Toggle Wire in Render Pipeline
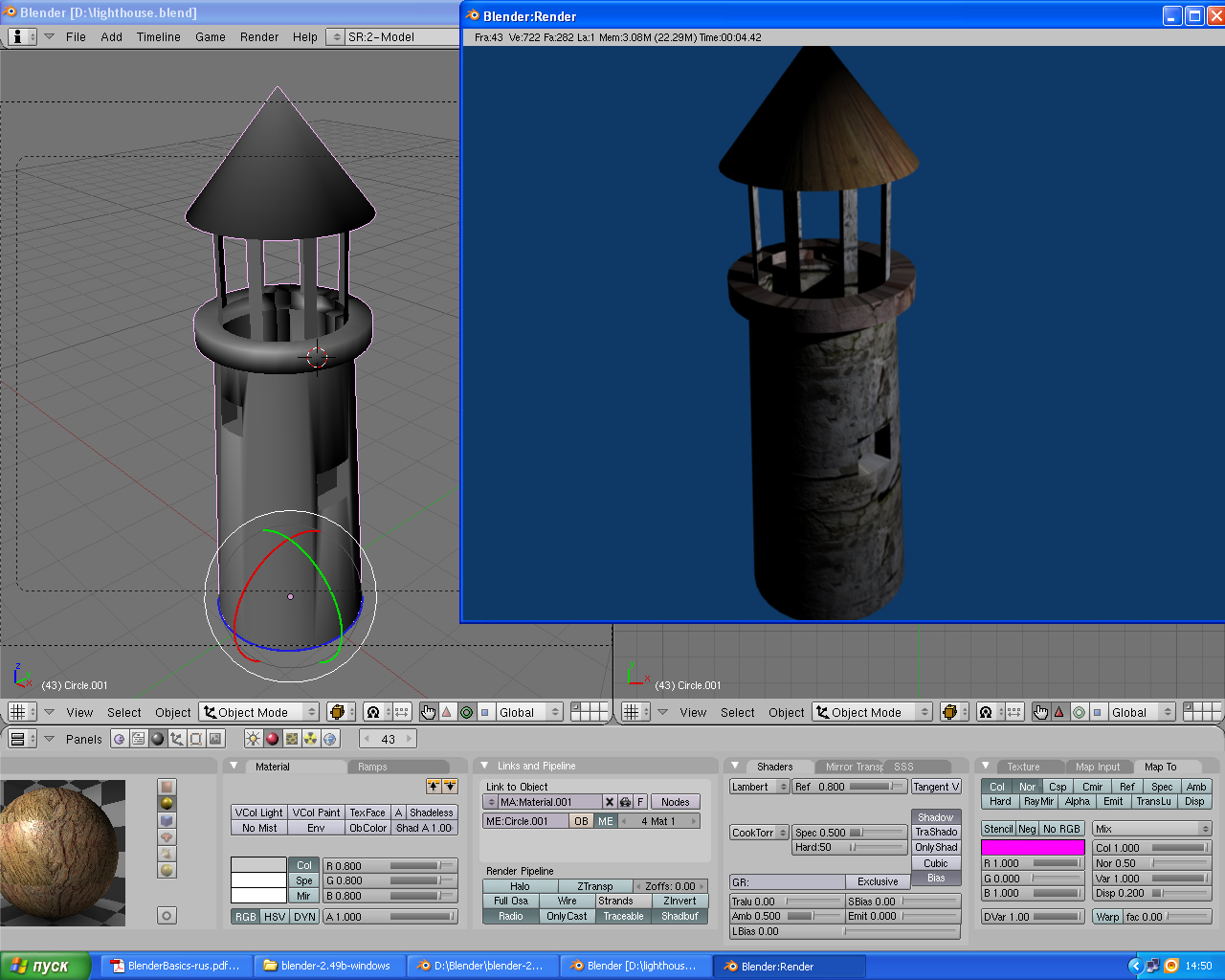The width and height of the screenshot is (1225, 980). pyautogui.click(x=567, y=901)
